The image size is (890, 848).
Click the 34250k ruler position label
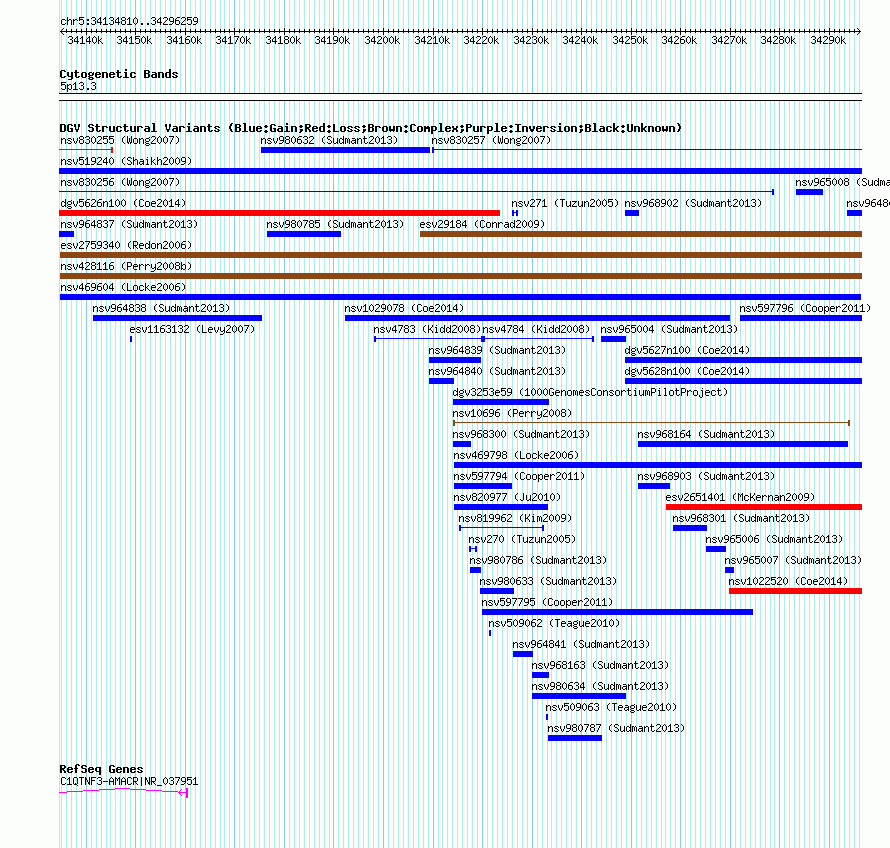[630, 40]
